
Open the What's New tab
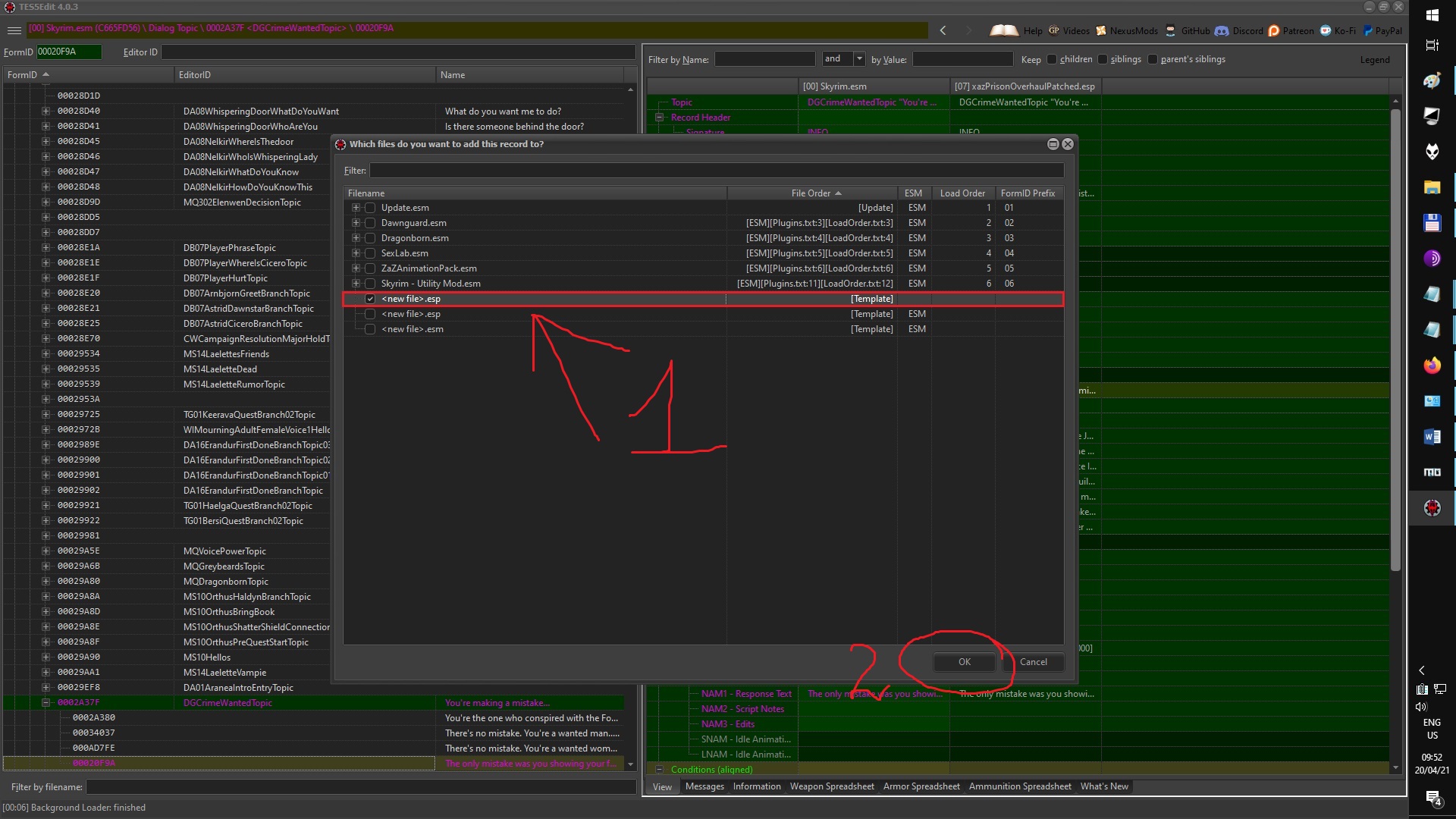1104,786
